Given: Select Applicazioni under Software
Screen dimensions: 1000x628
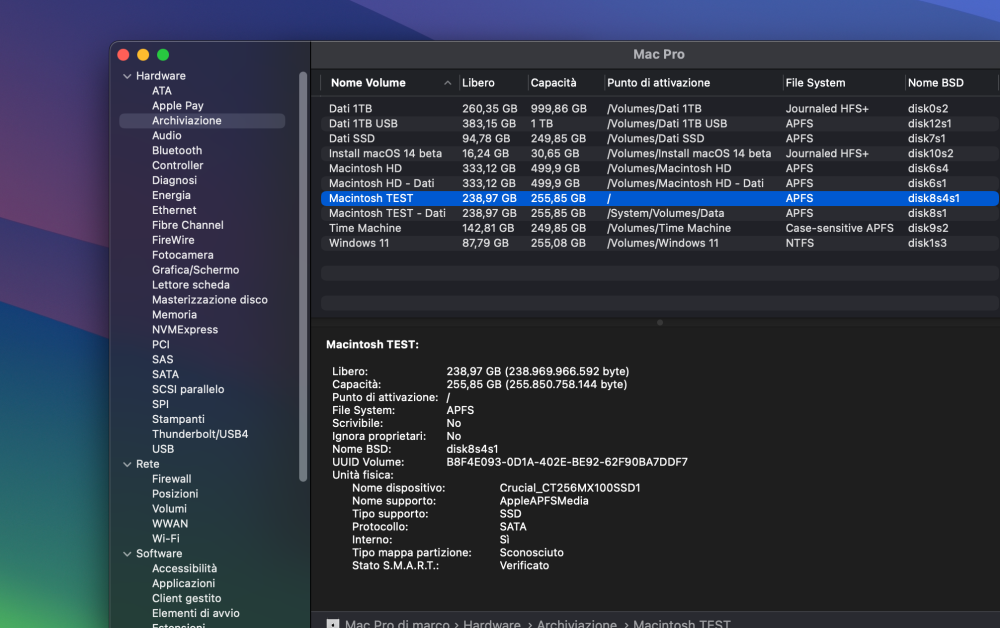Looking at the screenshot, I should tap(183, 583).
